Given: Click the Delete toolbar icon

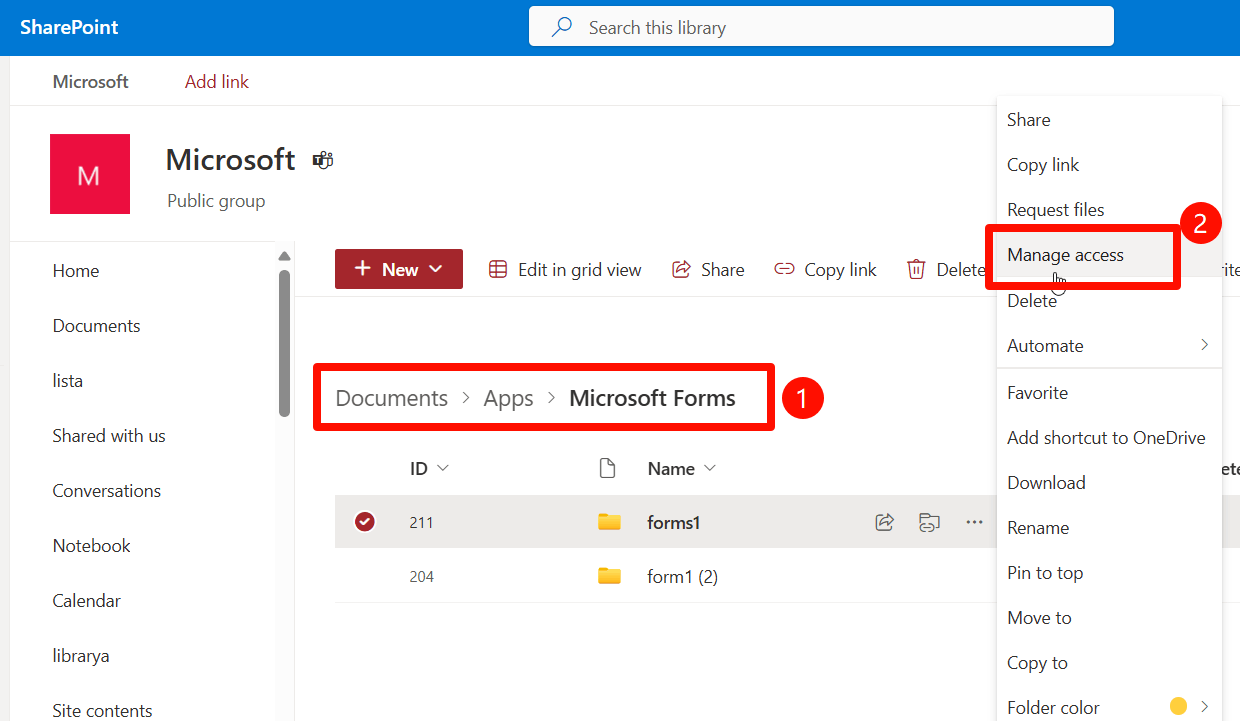Looking at the screenshot, I should (916, 269).
